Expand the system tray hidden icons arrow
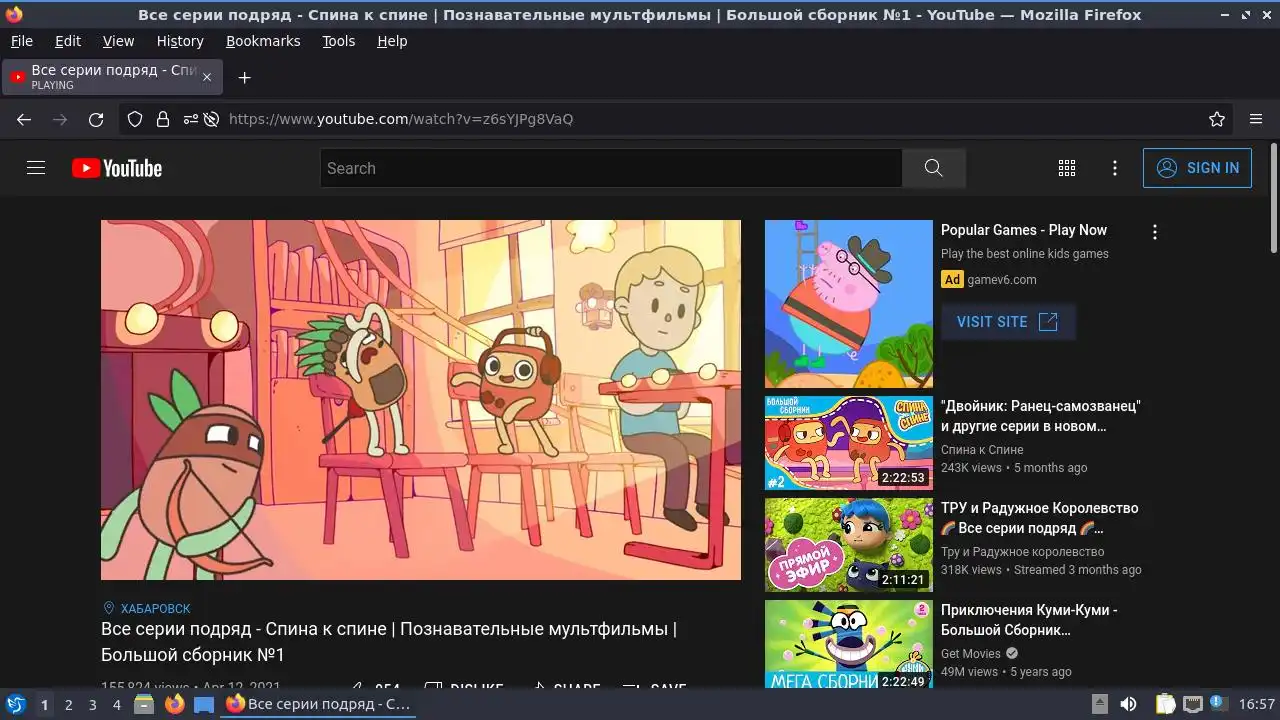This screenshot has width=1280, height=720. 1099,704
